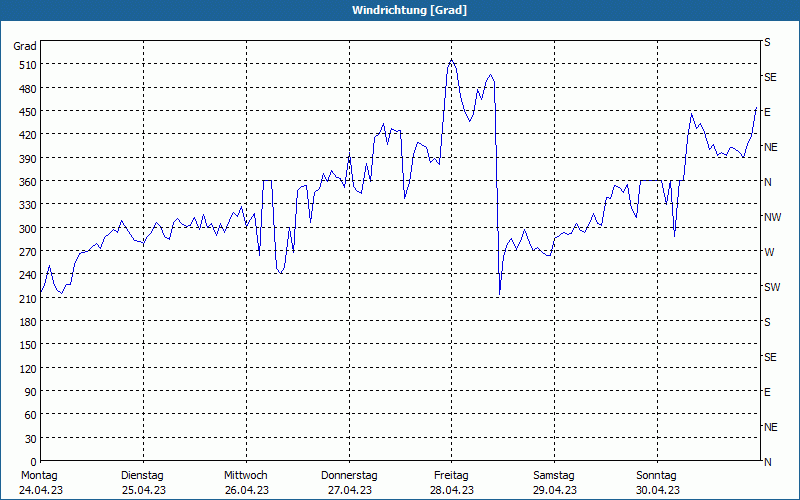Pick the date 25.04.23
This screenshot has height=500, width=800.
[x=144, y=491]
